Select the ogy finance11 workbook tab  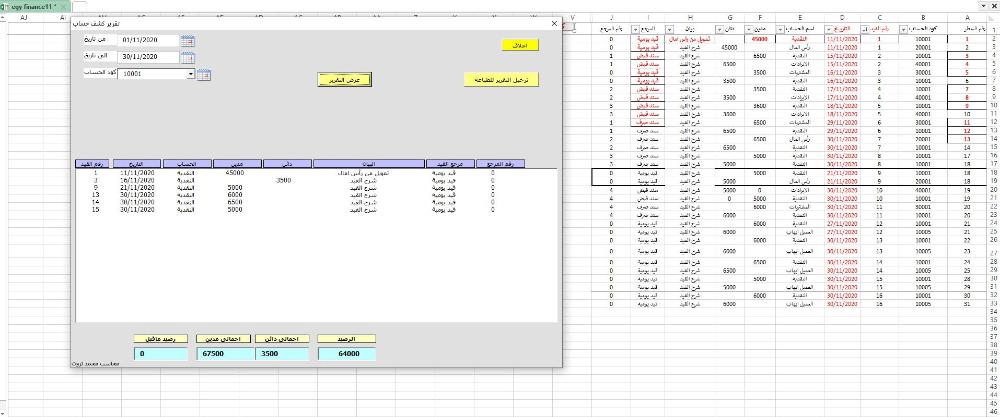tap(35, 6)
